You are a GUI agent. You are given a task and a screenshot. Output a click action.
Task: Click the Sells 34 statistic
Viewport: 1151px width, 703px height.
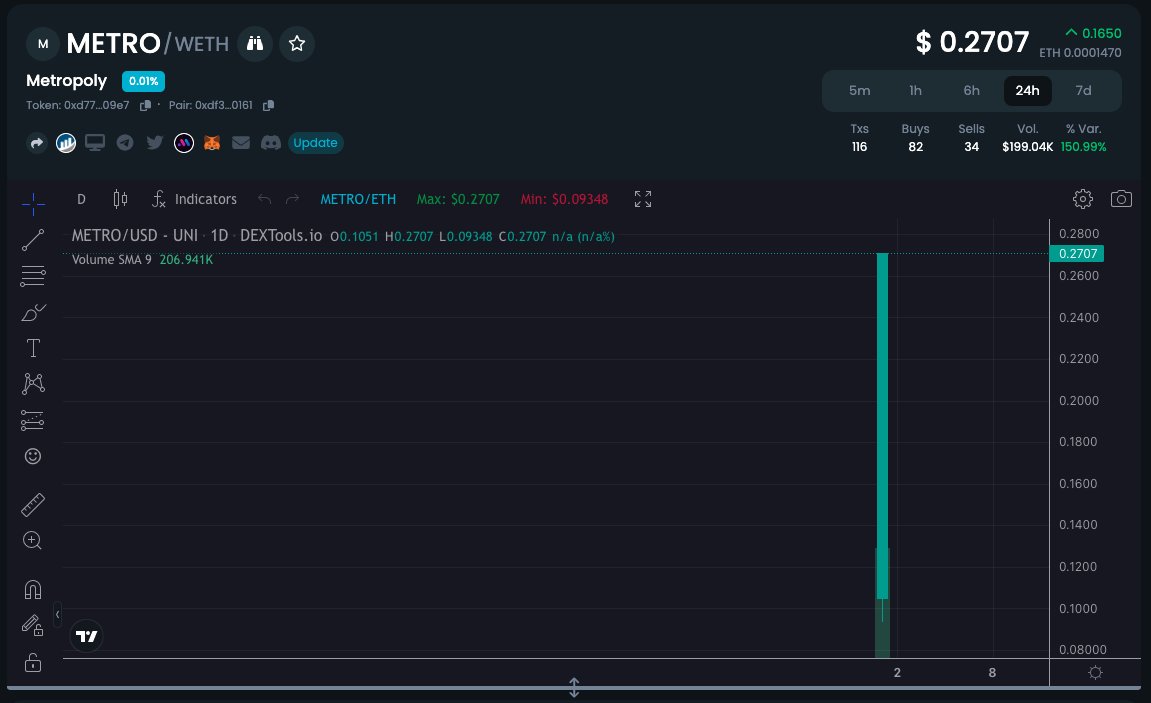pos(971,138)
